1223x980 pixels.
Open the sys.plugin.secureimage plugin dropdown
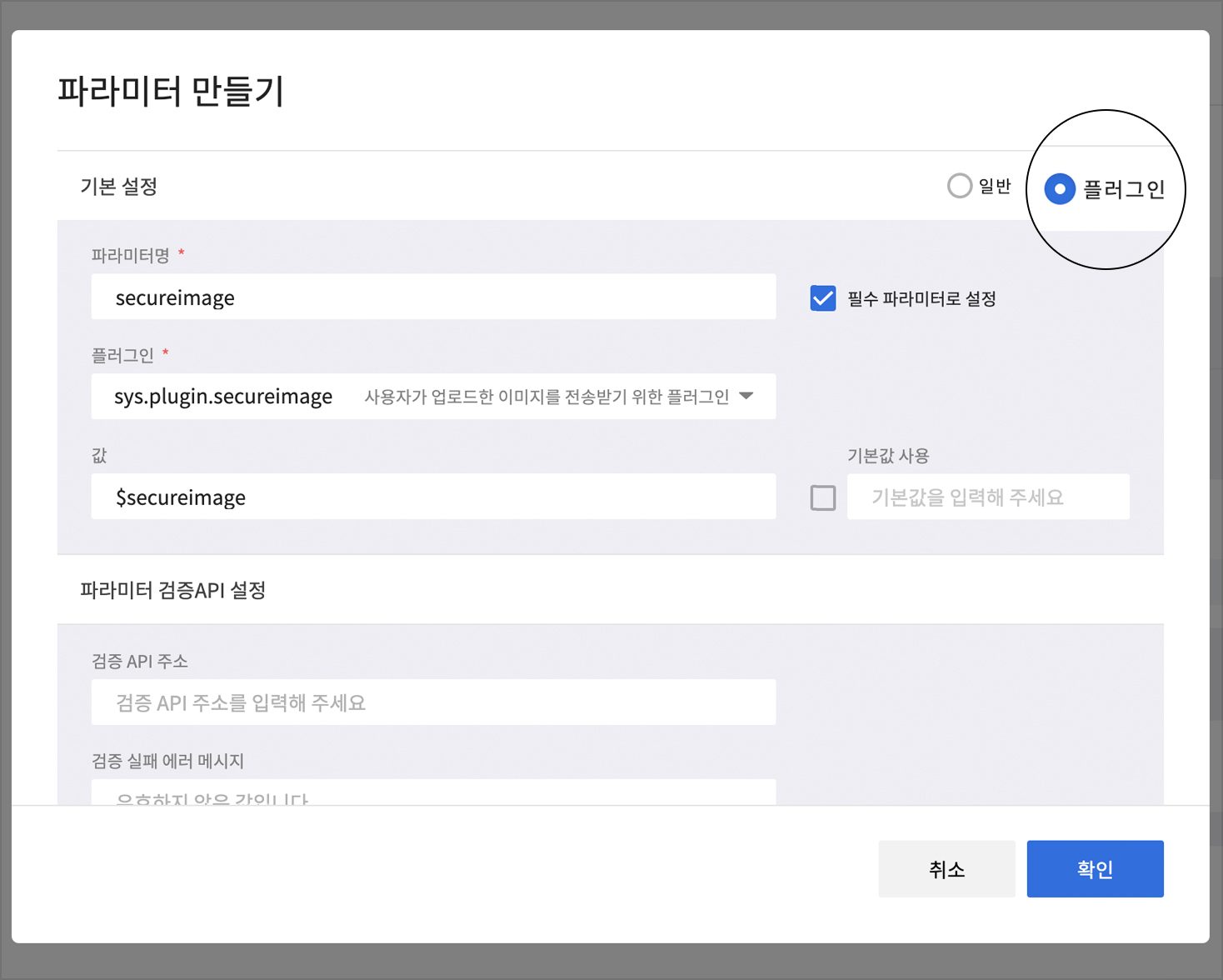(x=433, y=397)
